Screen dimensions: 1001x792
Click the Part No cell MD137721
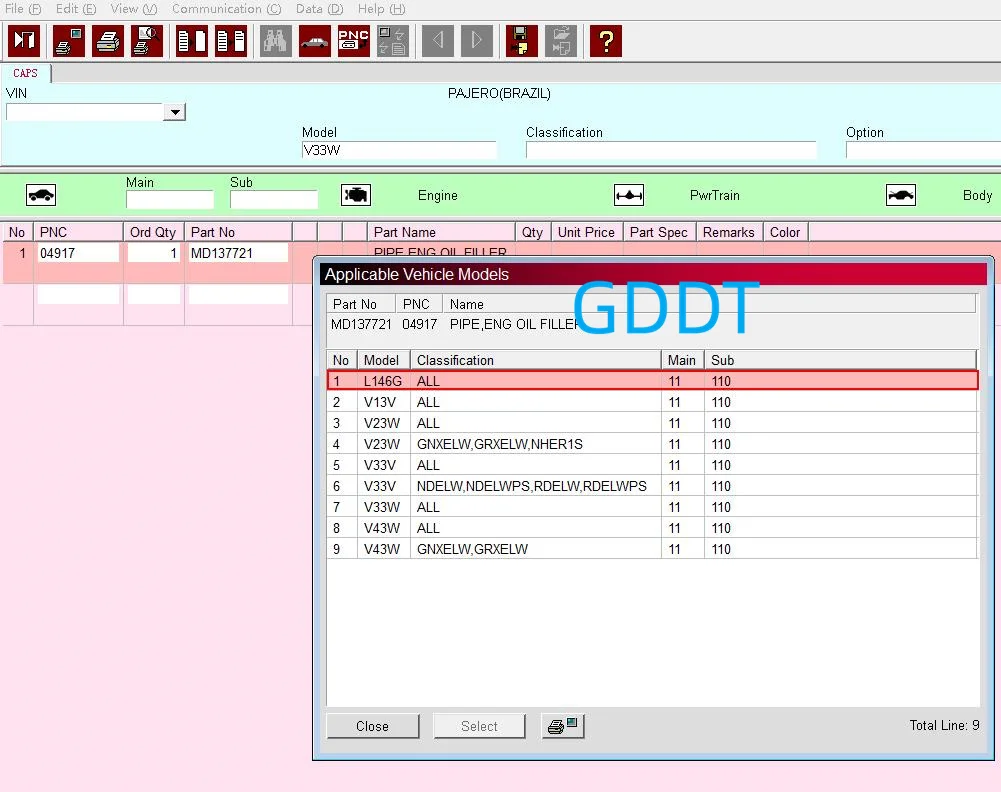[x=238, y=253]
